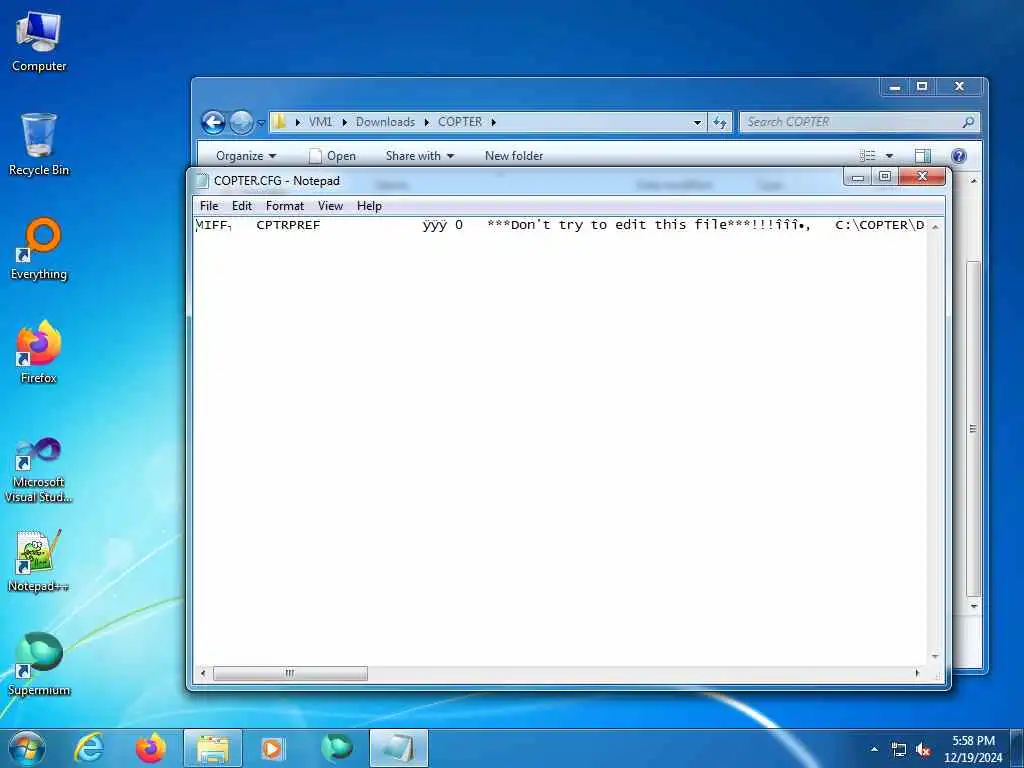Expand the arrow after COPTER in the address bar

(494, 122)
